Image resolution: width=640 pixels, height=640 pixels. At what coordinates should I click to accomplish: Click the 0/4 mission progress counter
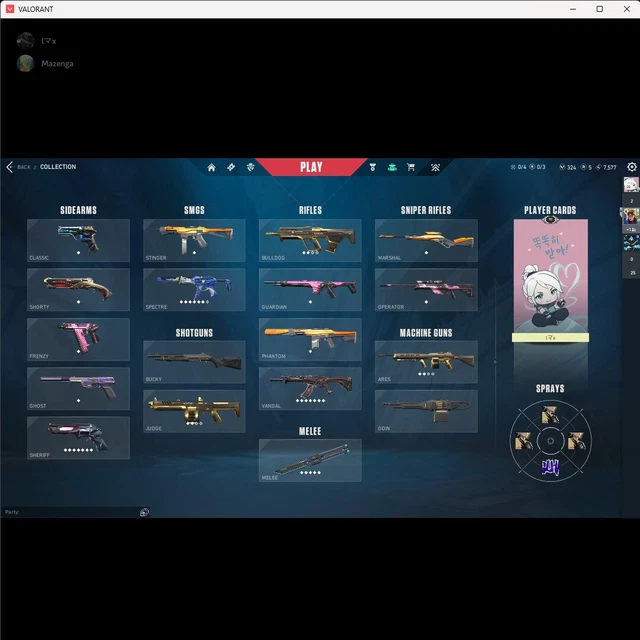click(519, 167)
